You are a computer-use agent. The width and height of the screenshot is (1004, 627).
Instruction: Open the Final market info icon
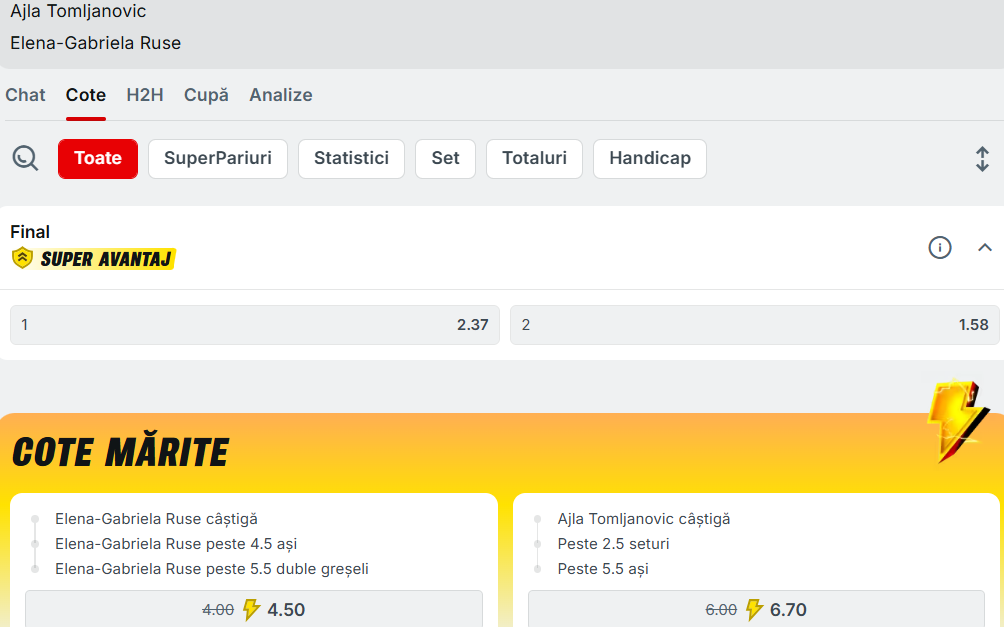(940, 247)
